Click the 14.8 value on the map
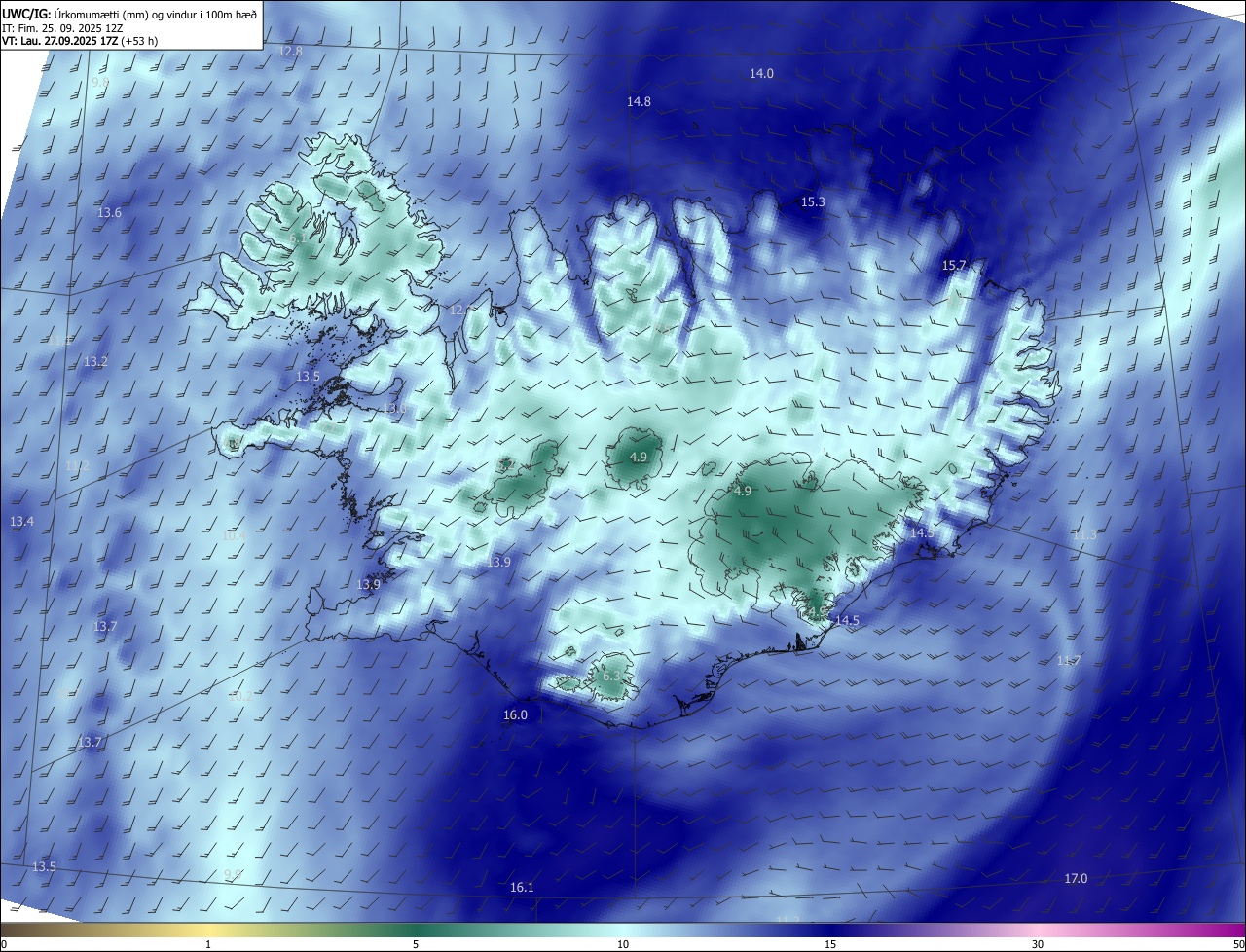 639,101
